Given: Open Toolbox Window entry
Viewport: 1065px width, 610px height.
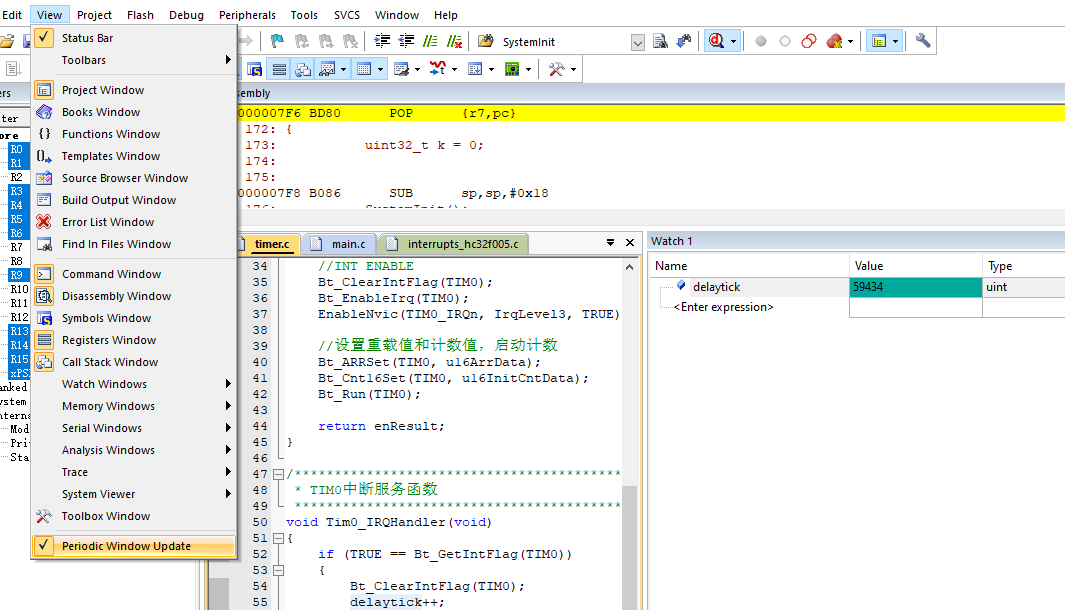Looking at the screenshot, I should [134, 516].
